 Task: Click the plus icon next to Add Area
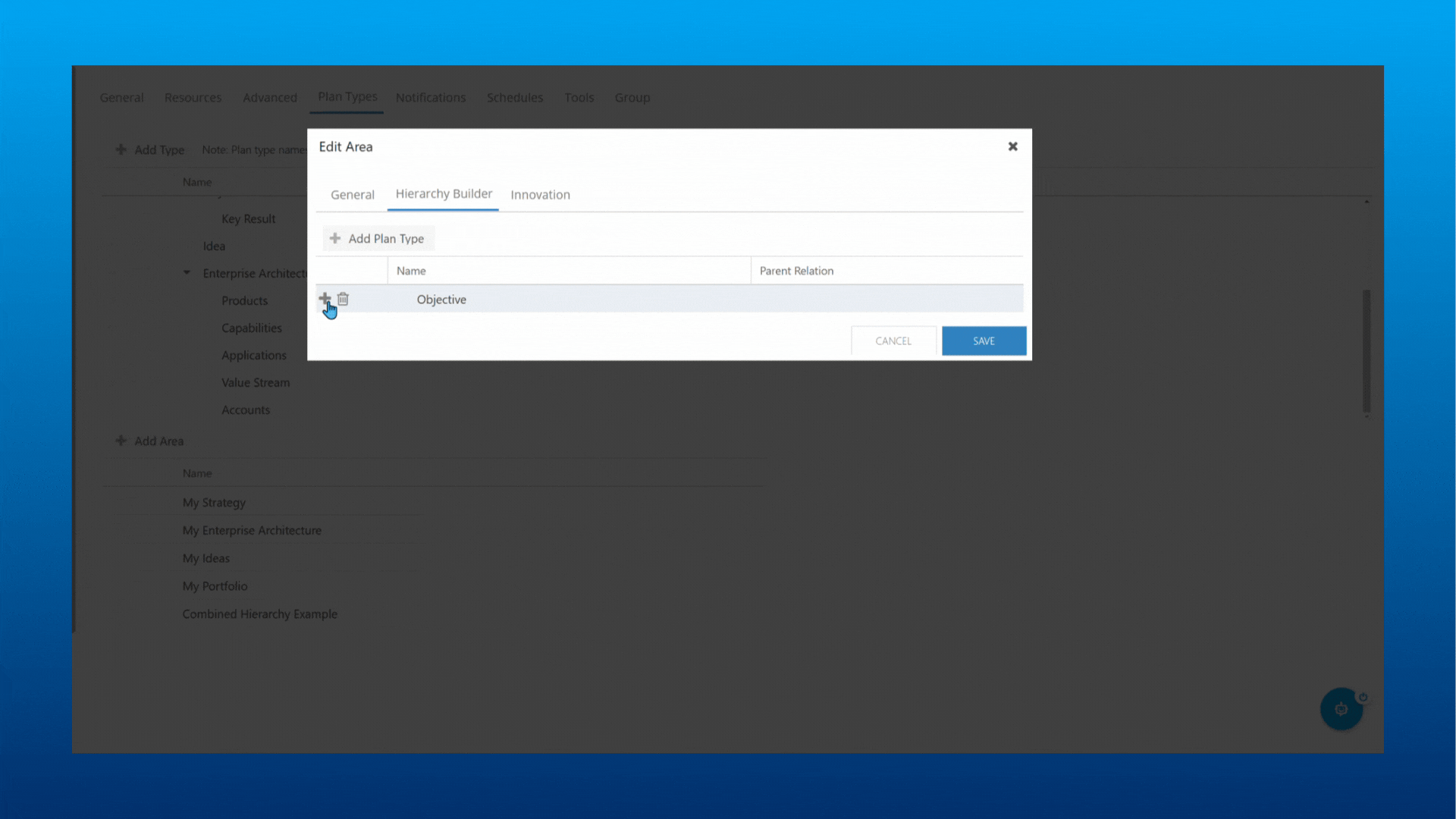(121, 441)
